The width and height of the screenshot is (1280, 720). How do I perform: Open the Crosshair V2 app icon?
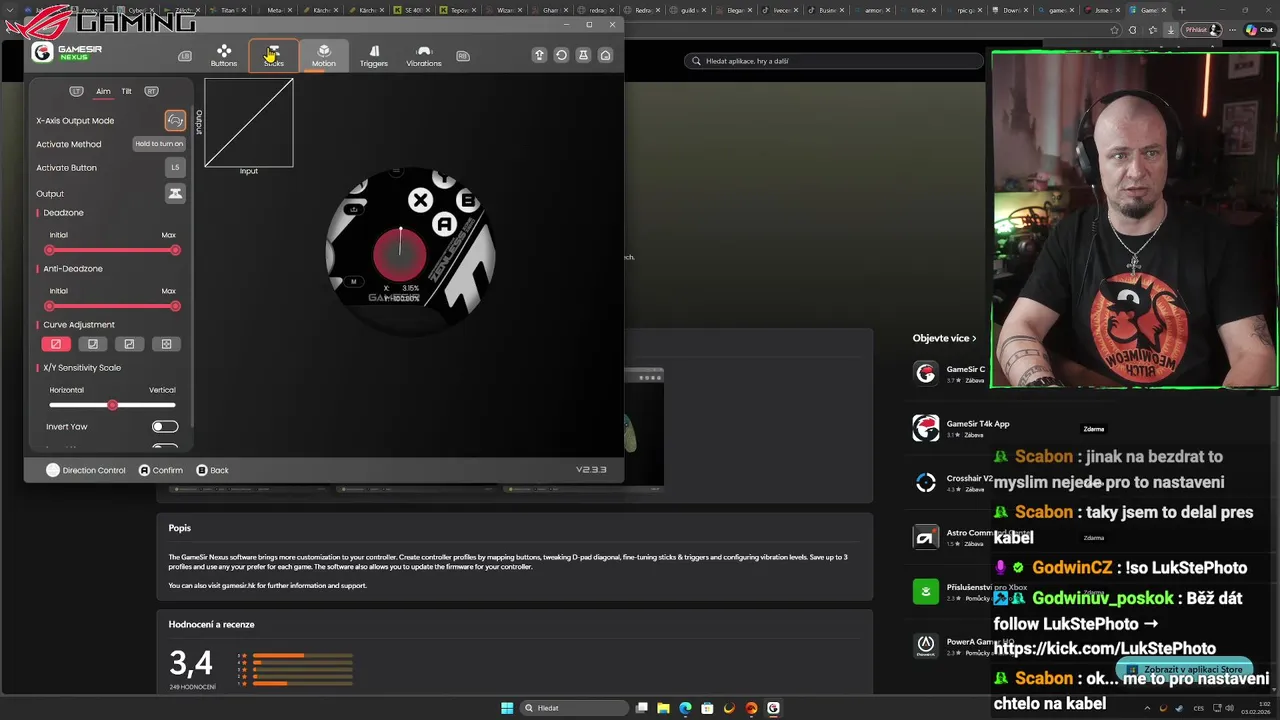point(926,482)
